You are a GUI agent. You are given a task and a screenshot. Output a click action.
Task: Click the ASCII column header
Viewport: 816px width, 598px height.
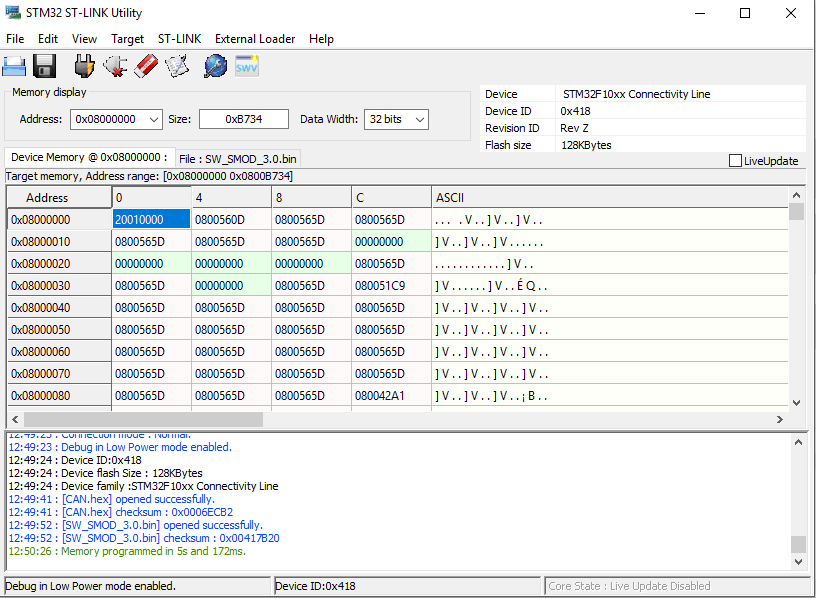(609, 198)
